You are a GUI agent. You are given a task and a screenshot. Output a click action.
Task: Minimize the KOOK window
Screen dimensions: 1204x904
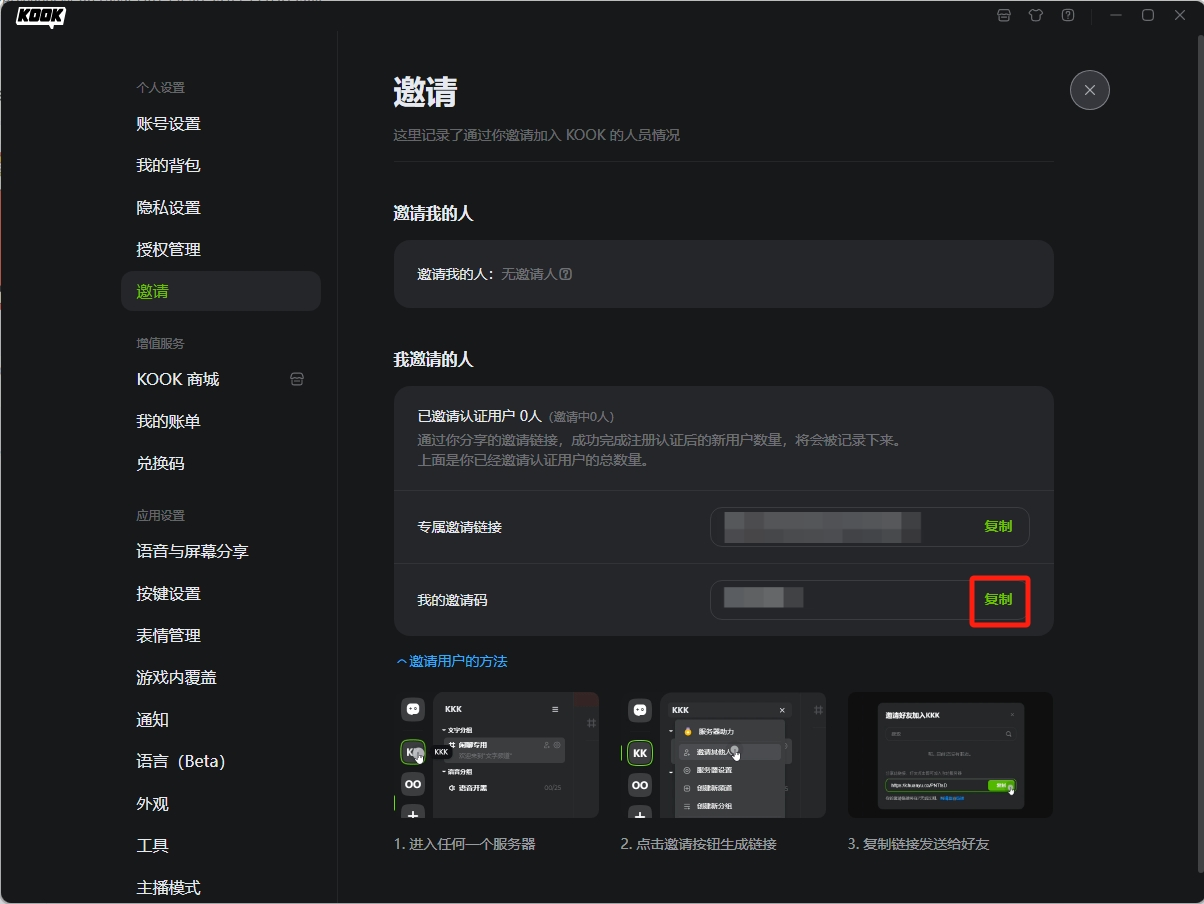pyautogui.click(x=1116, y=15)
